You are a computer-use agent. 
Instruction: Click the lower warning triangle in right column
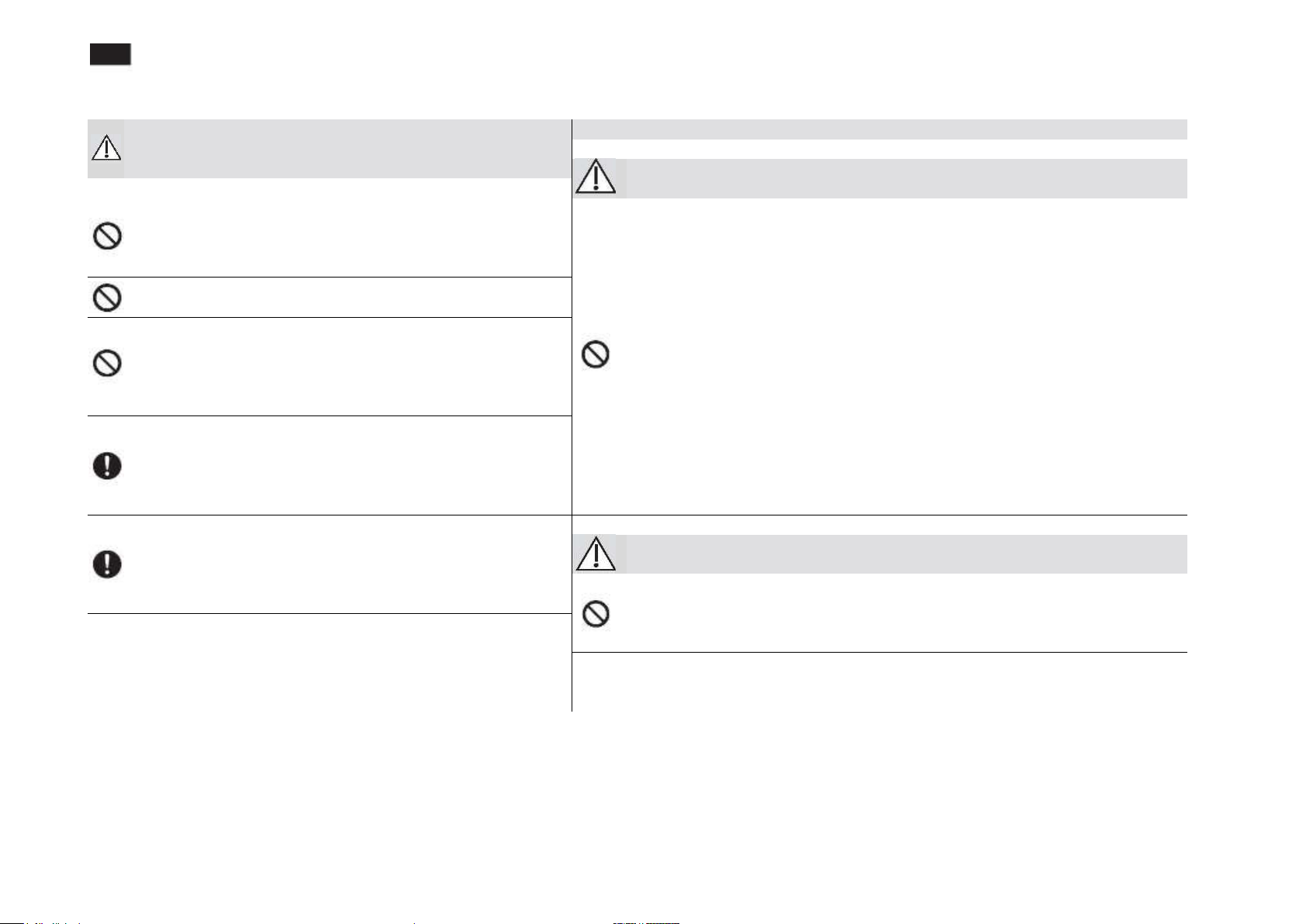(x=596, y=554)
